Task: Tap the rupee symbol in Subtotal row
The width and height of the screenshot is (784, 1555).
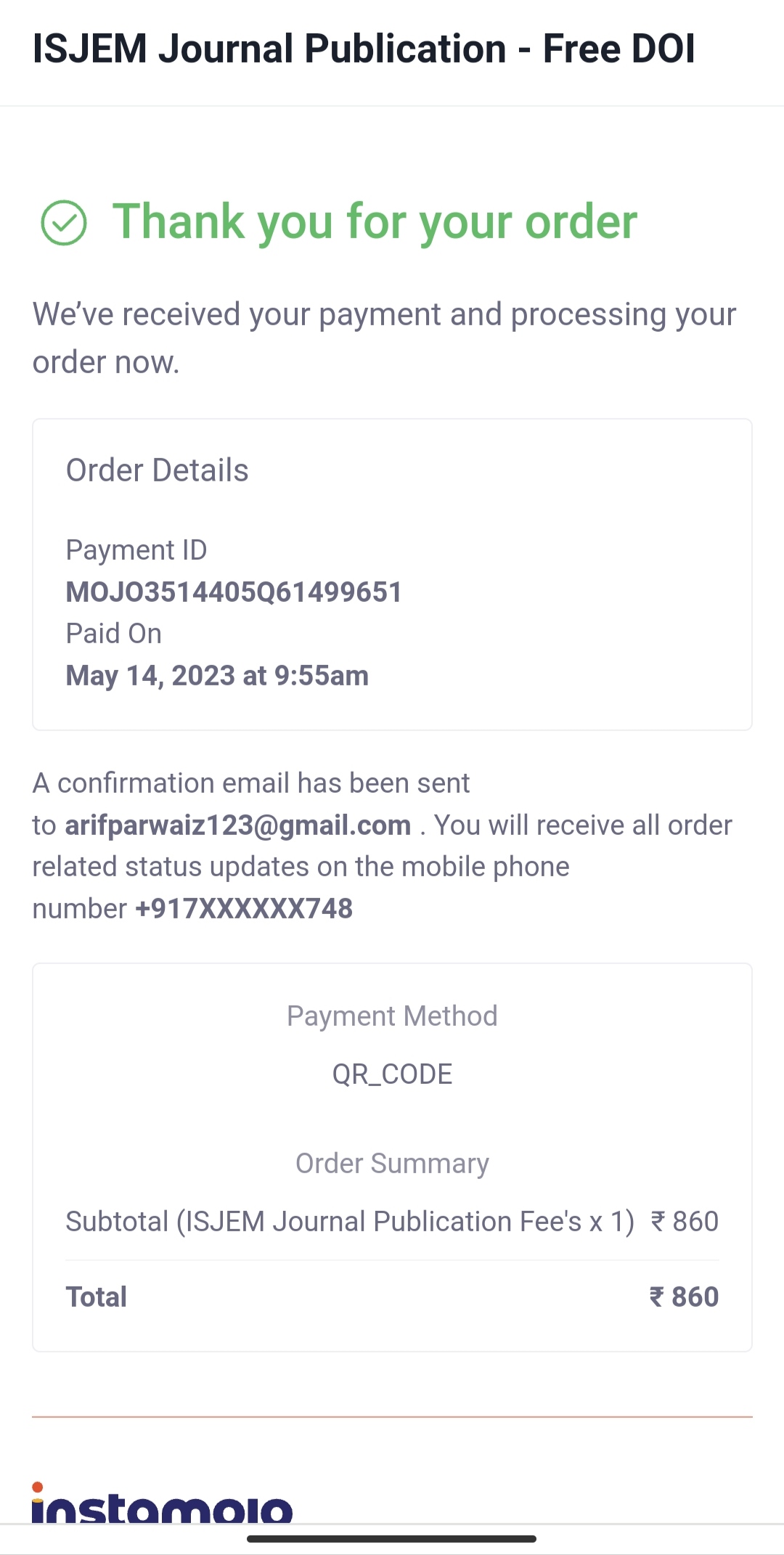Action: pos(658,1222)
